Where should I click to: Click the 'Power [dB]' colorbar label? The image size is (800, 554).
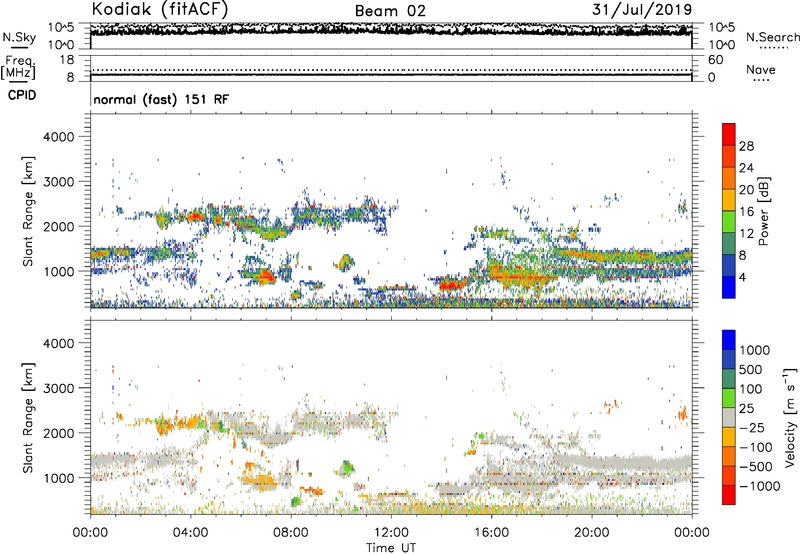(x=763, y=211)
